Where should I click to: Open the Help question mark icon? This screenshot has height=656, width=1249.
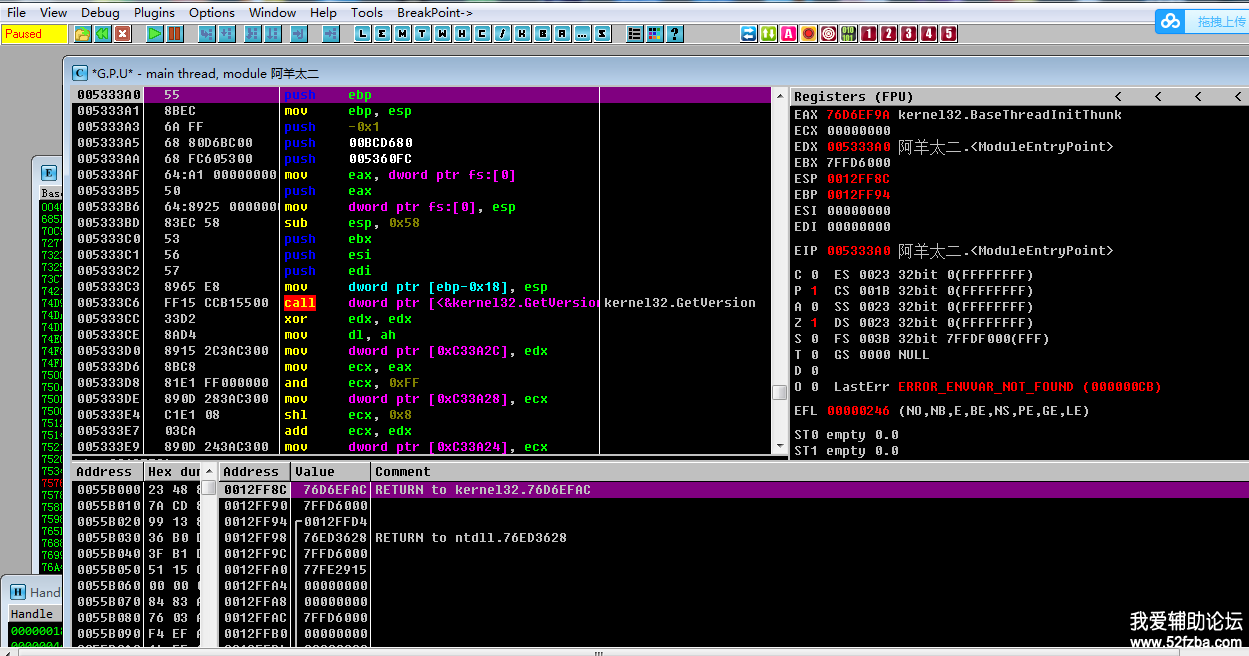(675, 34)
